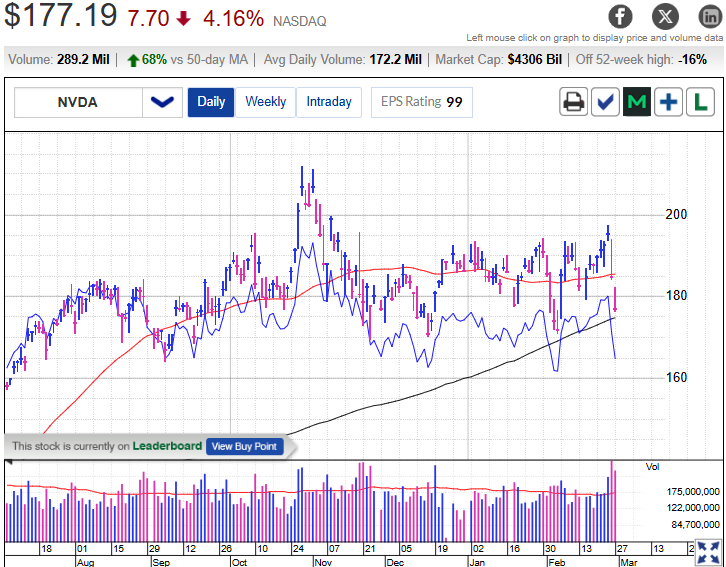
Task: Click the View Buy Point button
Action: coord(244,446)
